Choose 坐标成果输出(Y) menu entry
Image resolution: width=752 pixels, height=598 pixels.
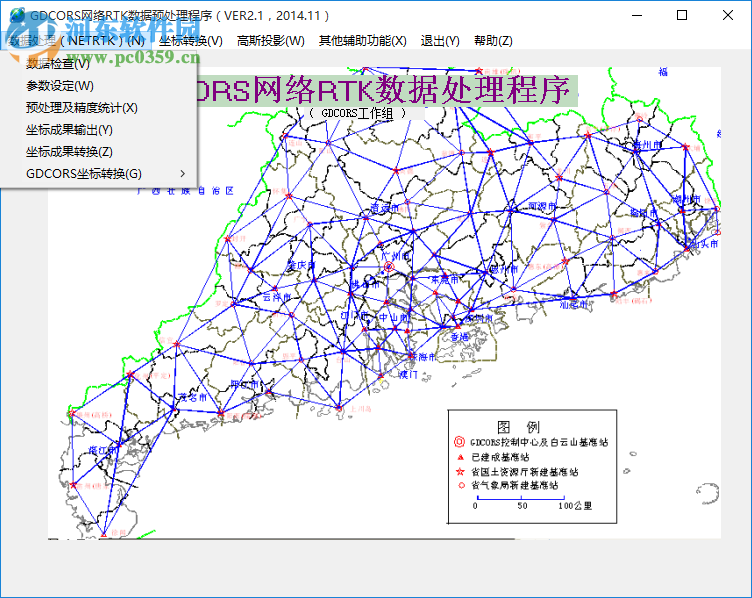[x=98, y=129]
